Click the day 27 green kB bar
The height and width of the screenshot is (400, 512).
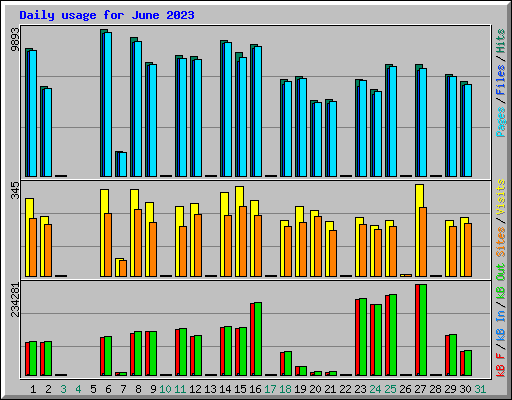pos(423,330)
